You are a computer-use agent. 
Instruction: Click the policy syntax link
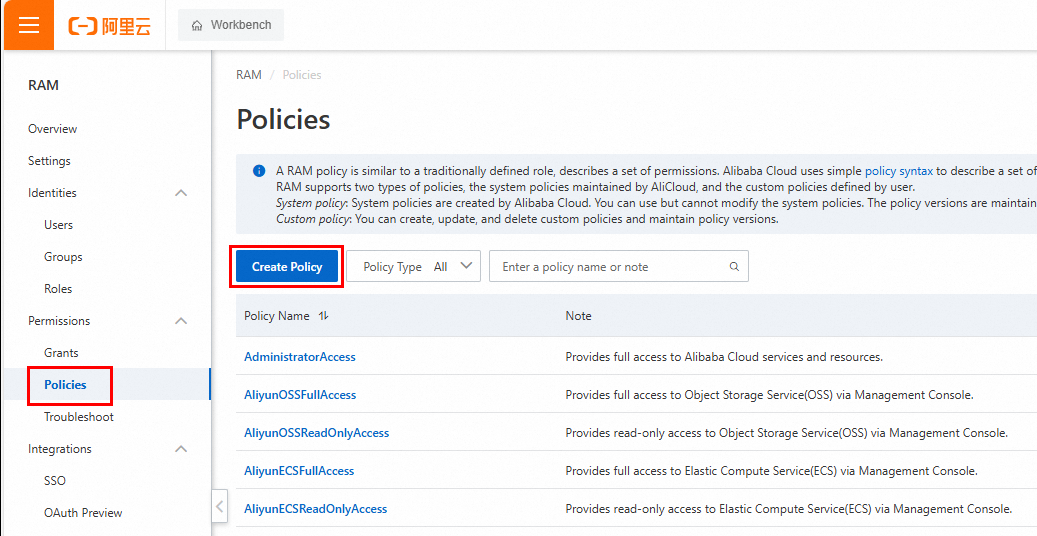[898, 171]
